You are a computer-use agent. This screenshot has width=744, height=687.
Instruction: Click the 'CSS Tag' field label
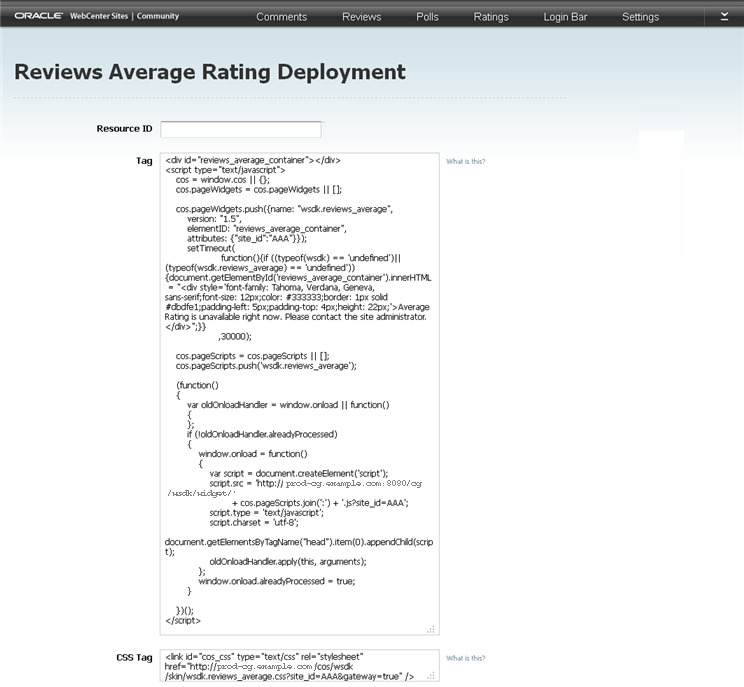[134, 658]
